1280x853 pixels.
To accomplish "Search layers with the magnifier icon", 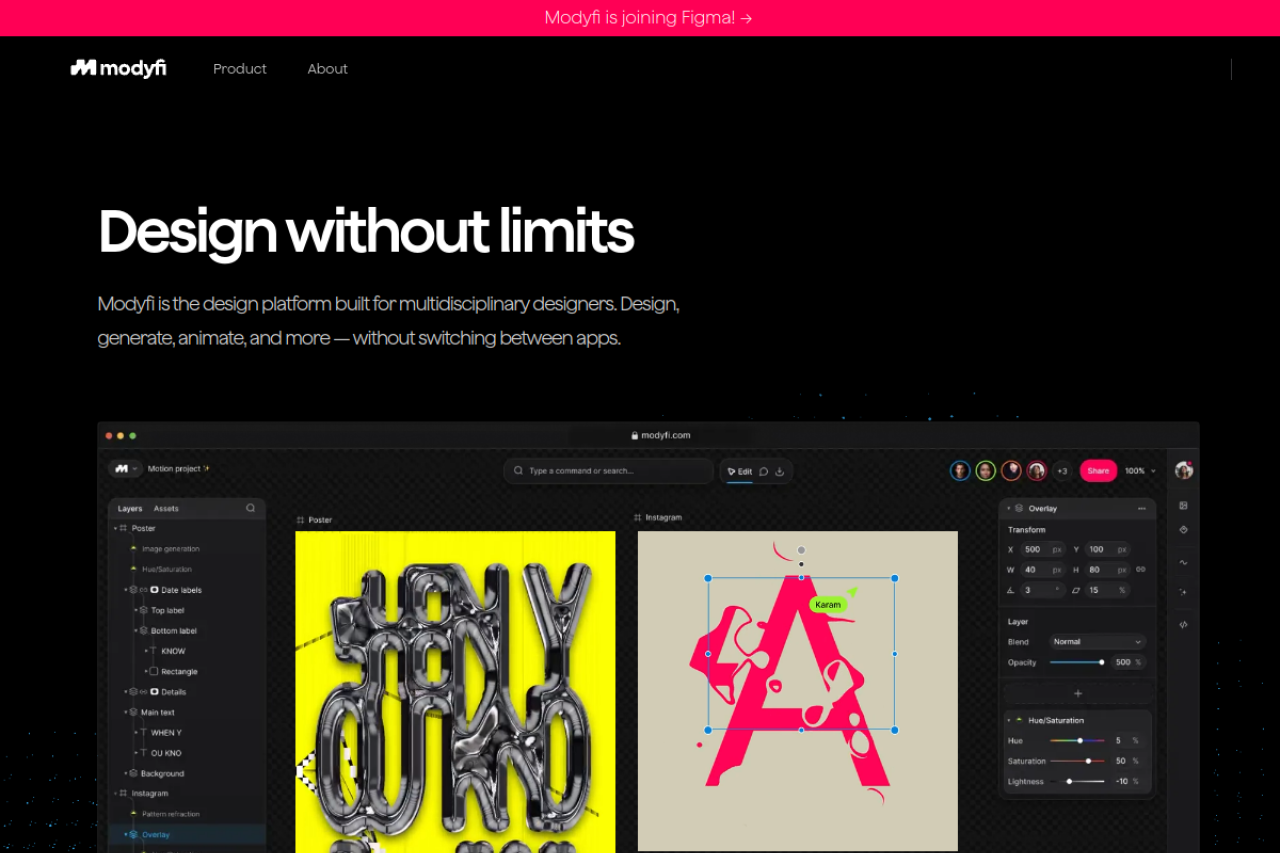I will click(251, 509).
